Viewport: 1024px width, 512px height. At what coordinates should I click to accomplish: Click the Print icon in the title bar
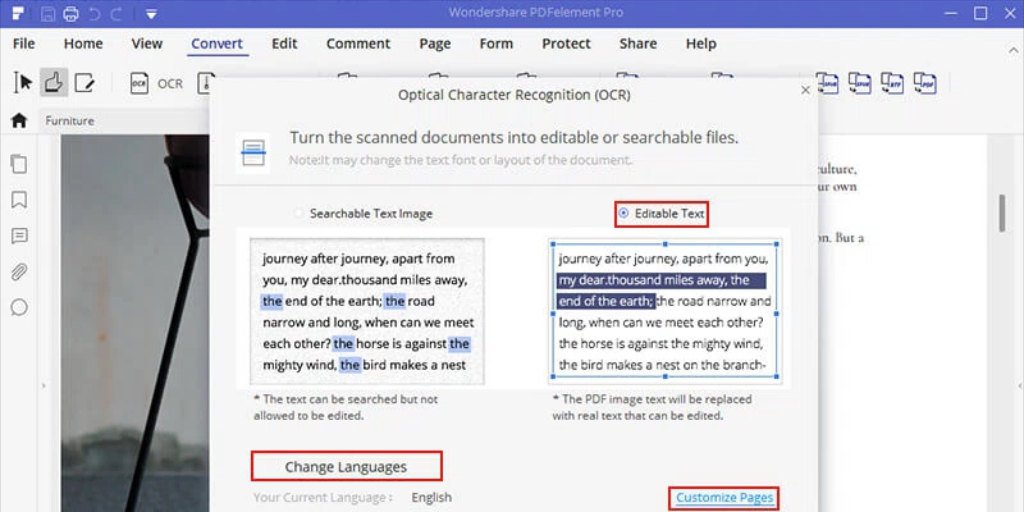[x=71, y=14]
